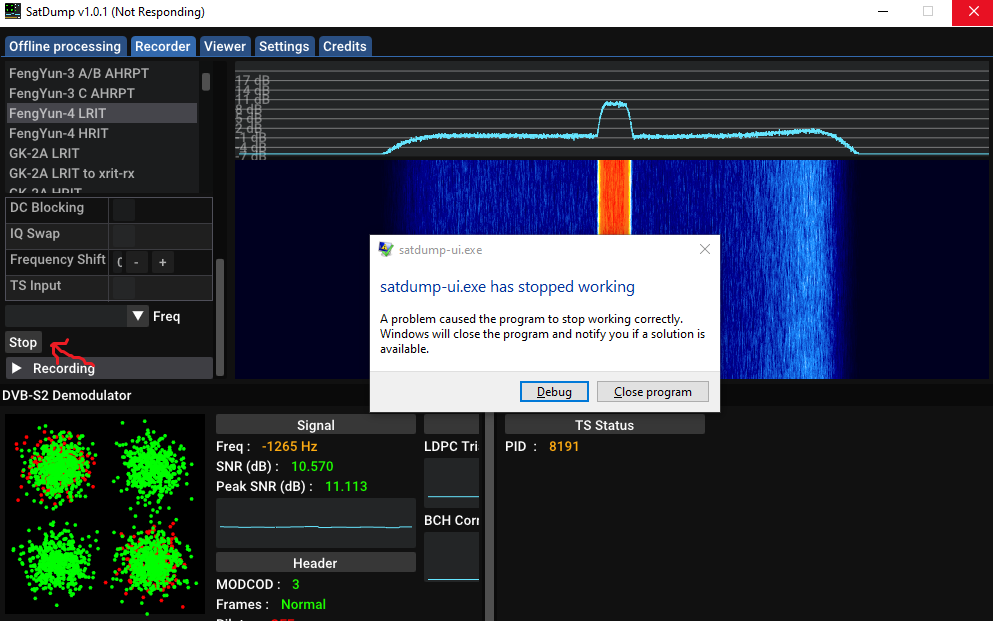
Task: Toggle the IQ Swap option
Action: click(122, 236)
